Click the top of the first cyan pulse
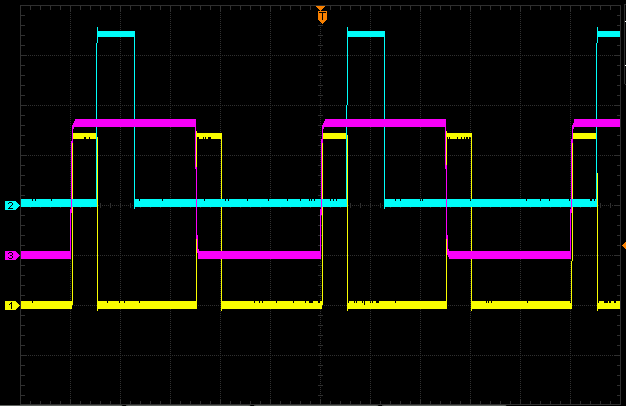Image resolution: width=626 pixels, height=406 pixels. point(115,34)
